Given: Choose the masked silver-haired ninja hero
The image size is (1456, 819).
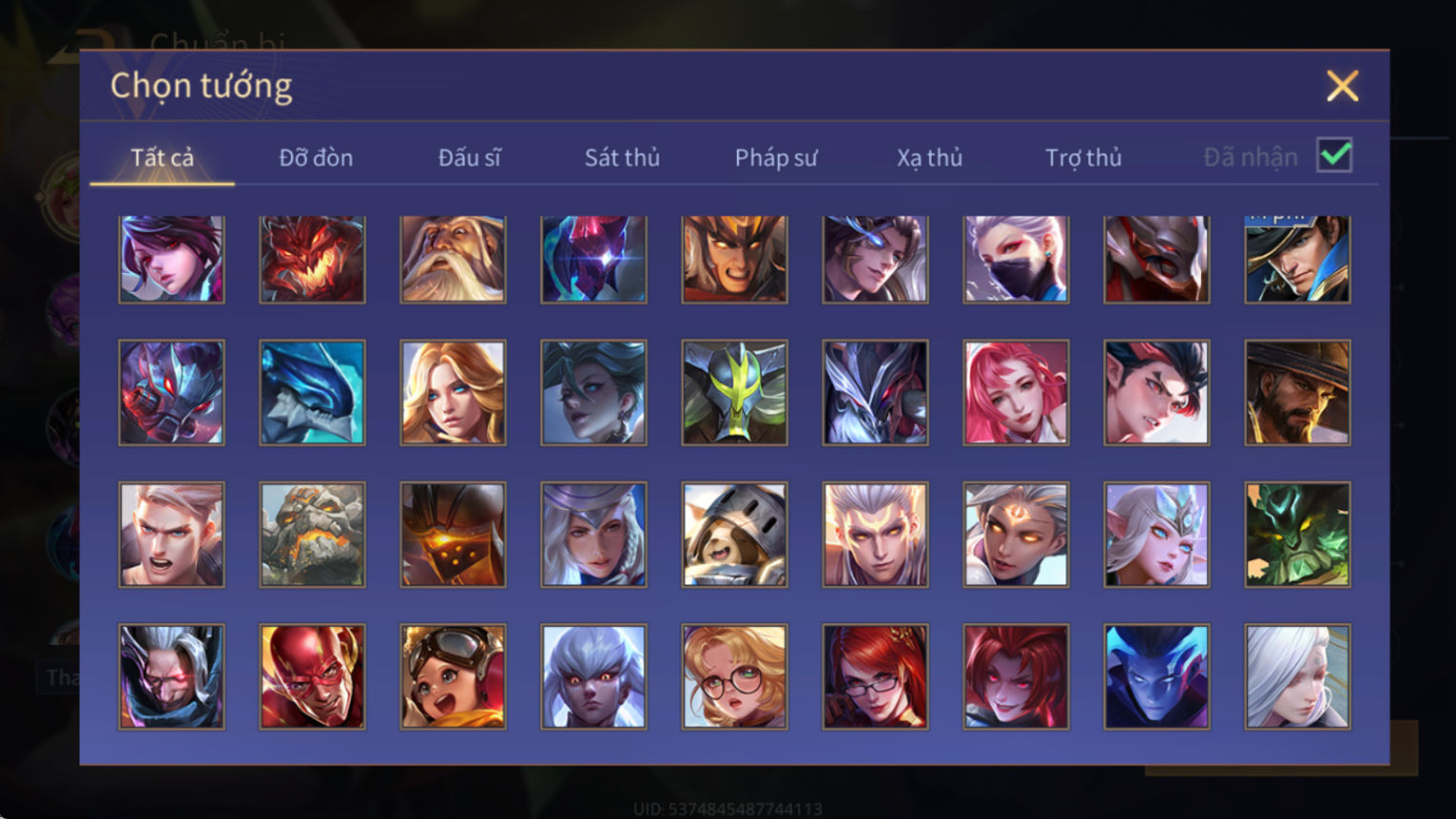Looking at the screenshot, I should (x=1016, y=259).
